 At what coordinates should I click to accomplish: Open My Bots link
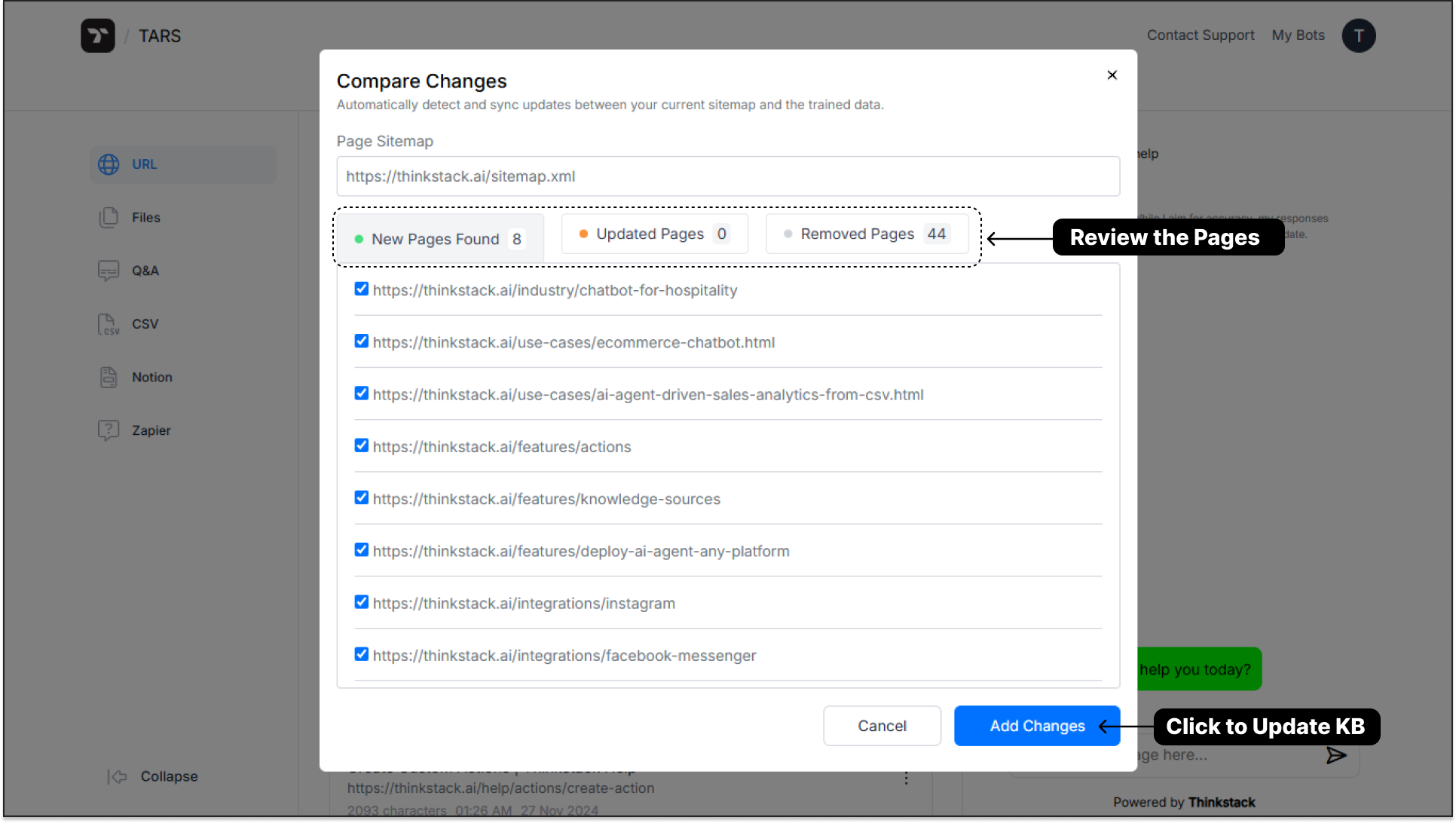pyautogui.click(x=1298, y=35)
